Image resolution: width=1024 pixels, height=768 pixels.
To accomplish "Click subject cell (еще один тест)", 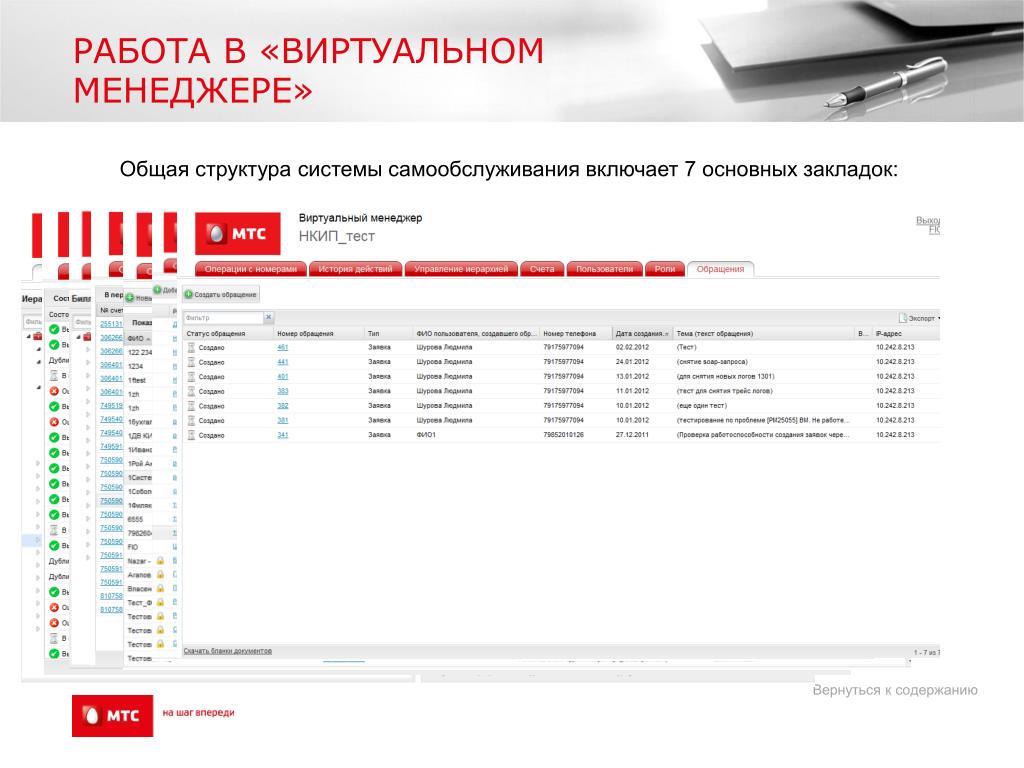I will click(701, 406).
